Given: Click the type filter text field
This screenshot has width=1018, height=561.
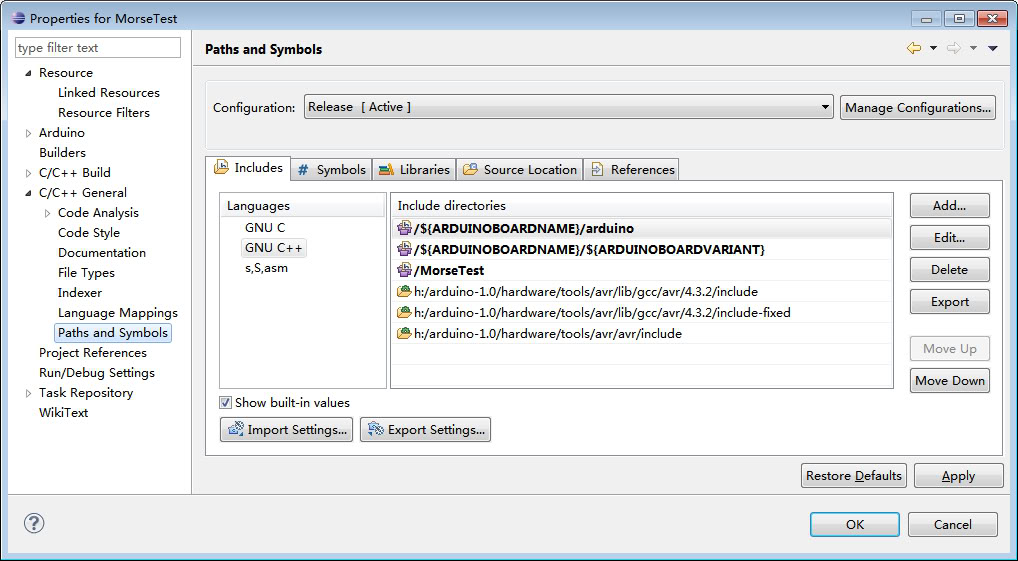Looking at the screenshot, I should (x=98, y=48).
